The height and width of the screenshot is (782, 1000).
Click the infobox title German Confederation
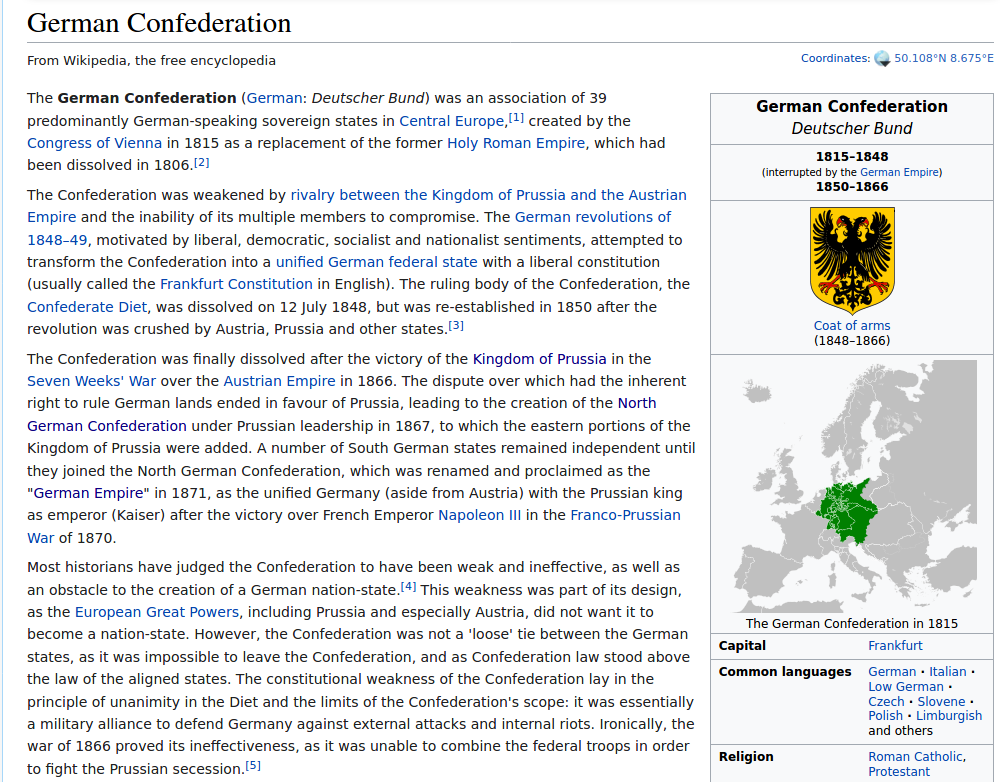(852, 107)
